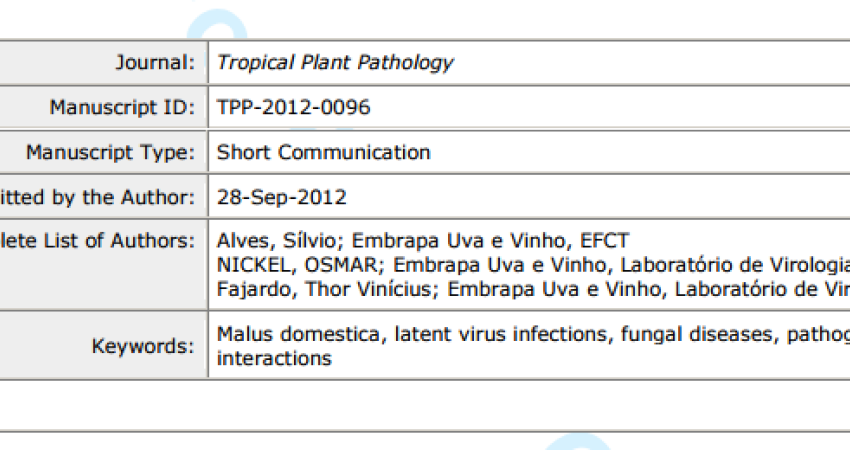The width and height of the screenshot is (850, 450).
Task: Click the "Manuscript Type:" label
Action: pos(110,153)
